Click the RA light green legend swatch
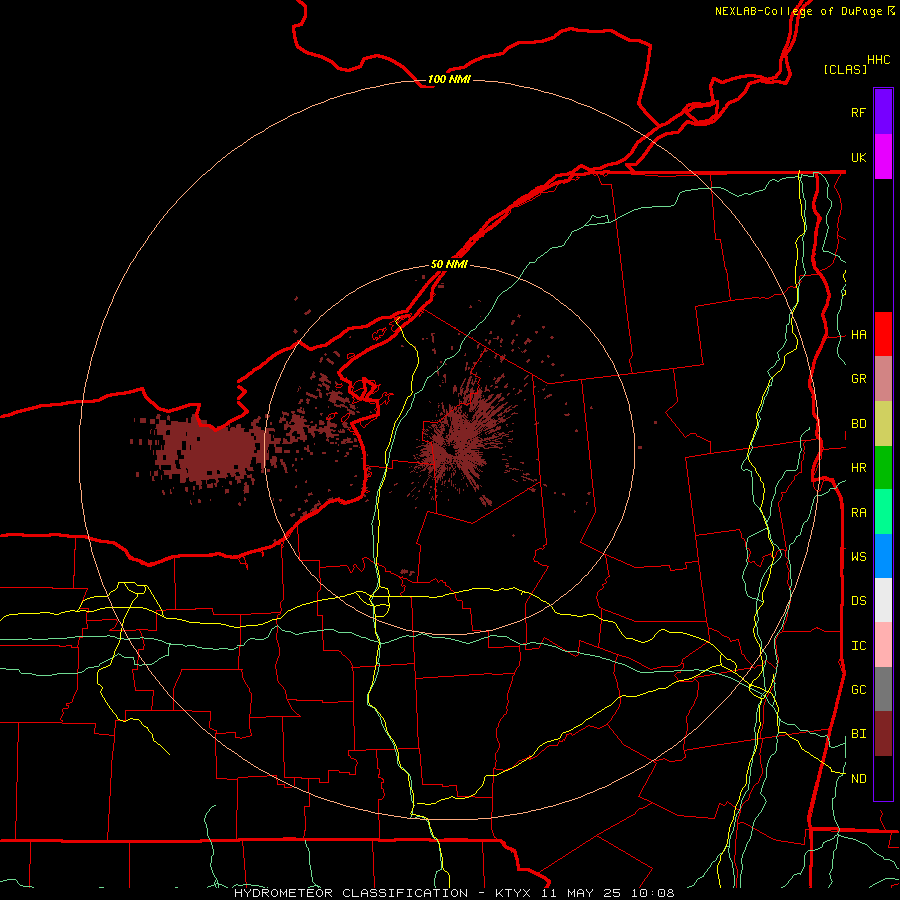 (x=883, y=512)
